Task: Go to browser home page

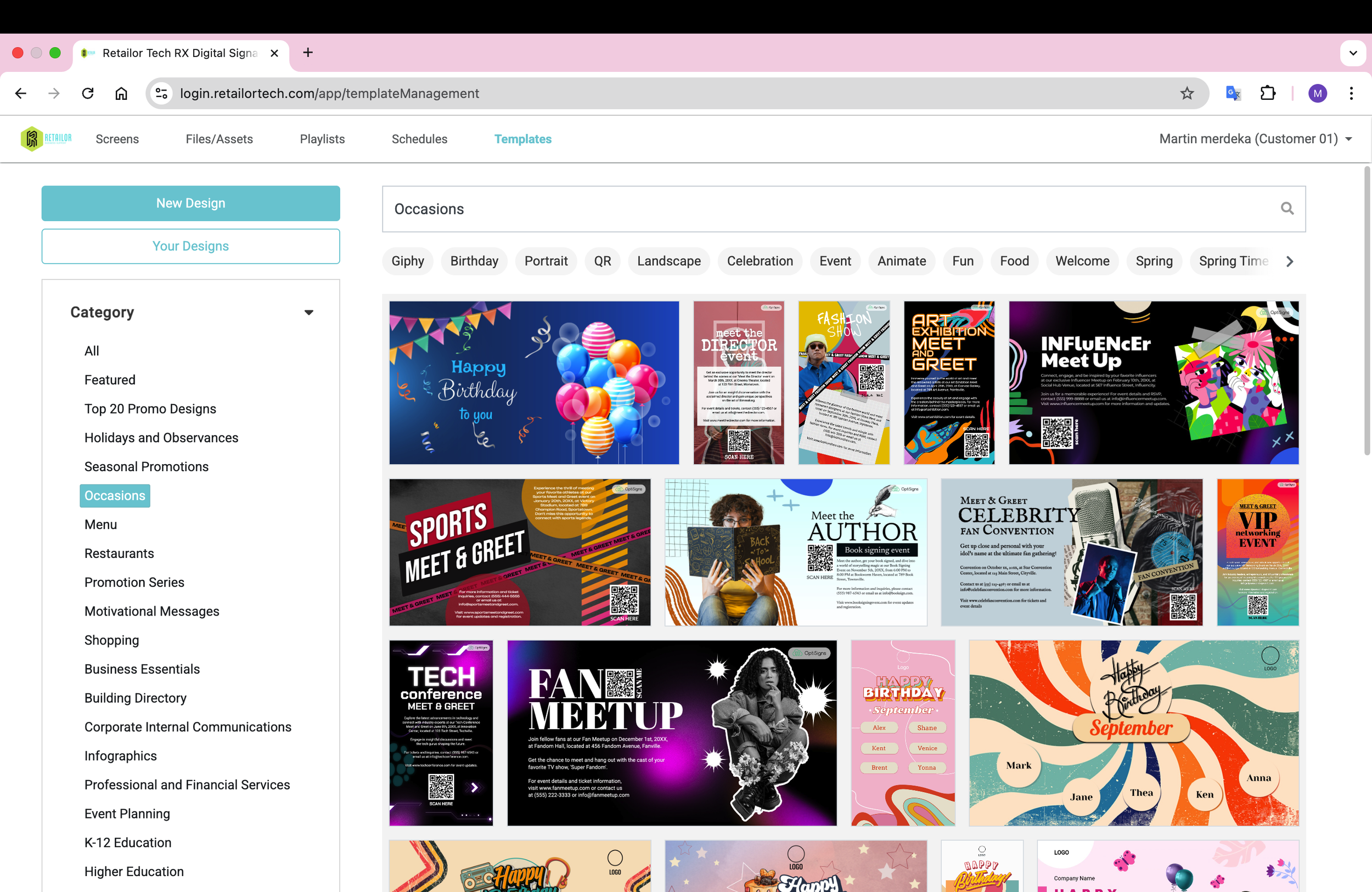Action: pos(121,93)
